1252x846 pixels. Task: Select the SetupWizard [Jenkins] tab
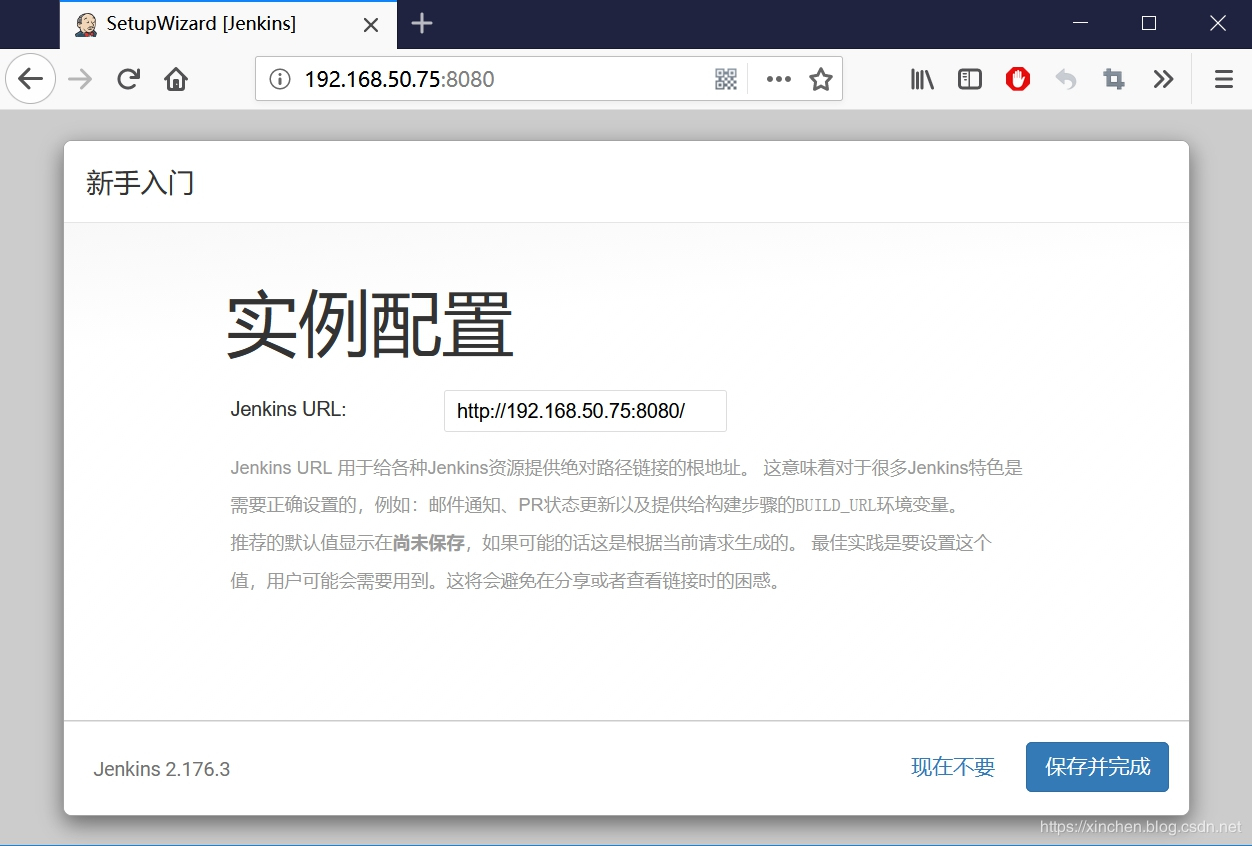pos(200,24)
